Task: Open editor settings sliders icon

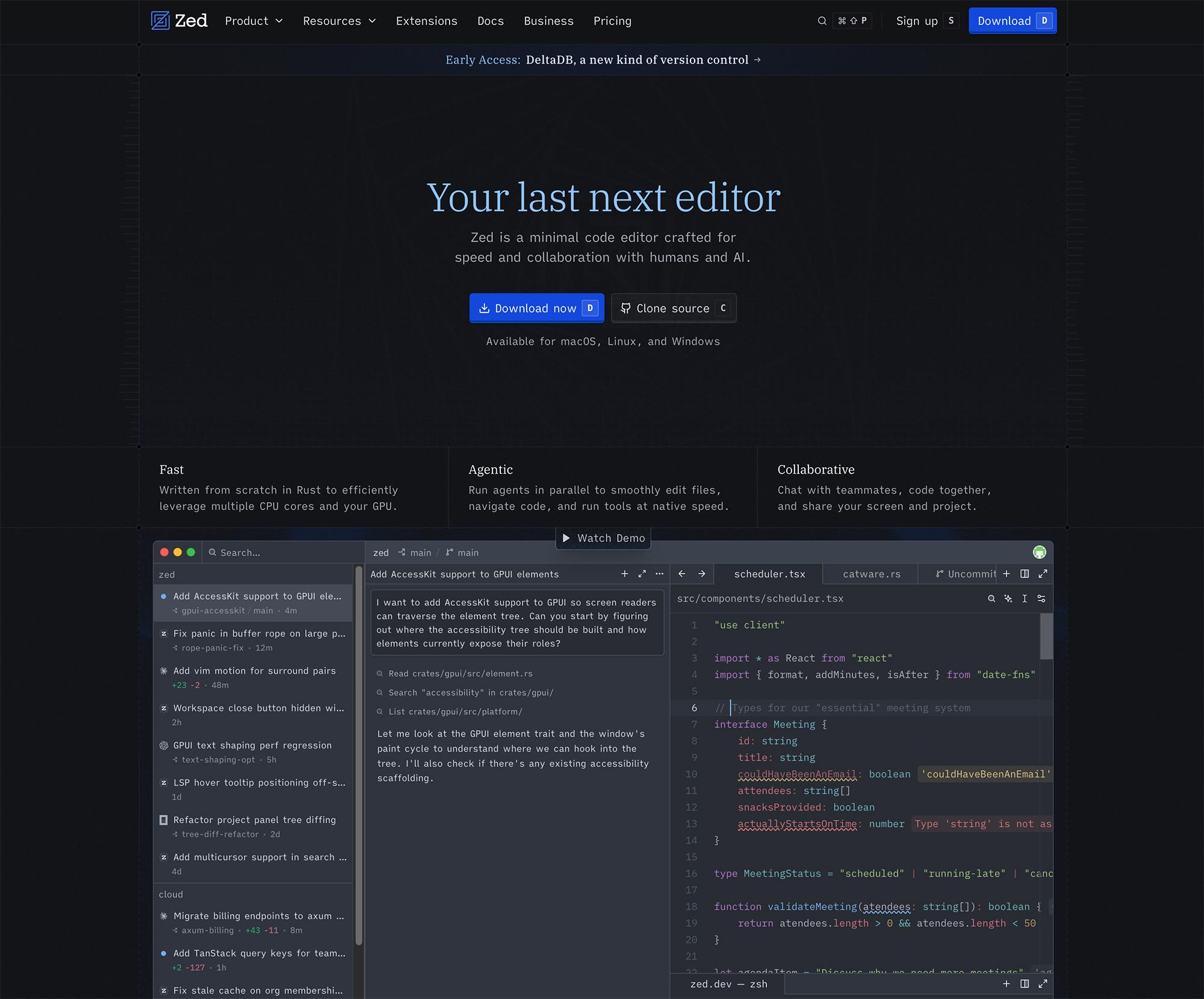Action: point(1041,599)
